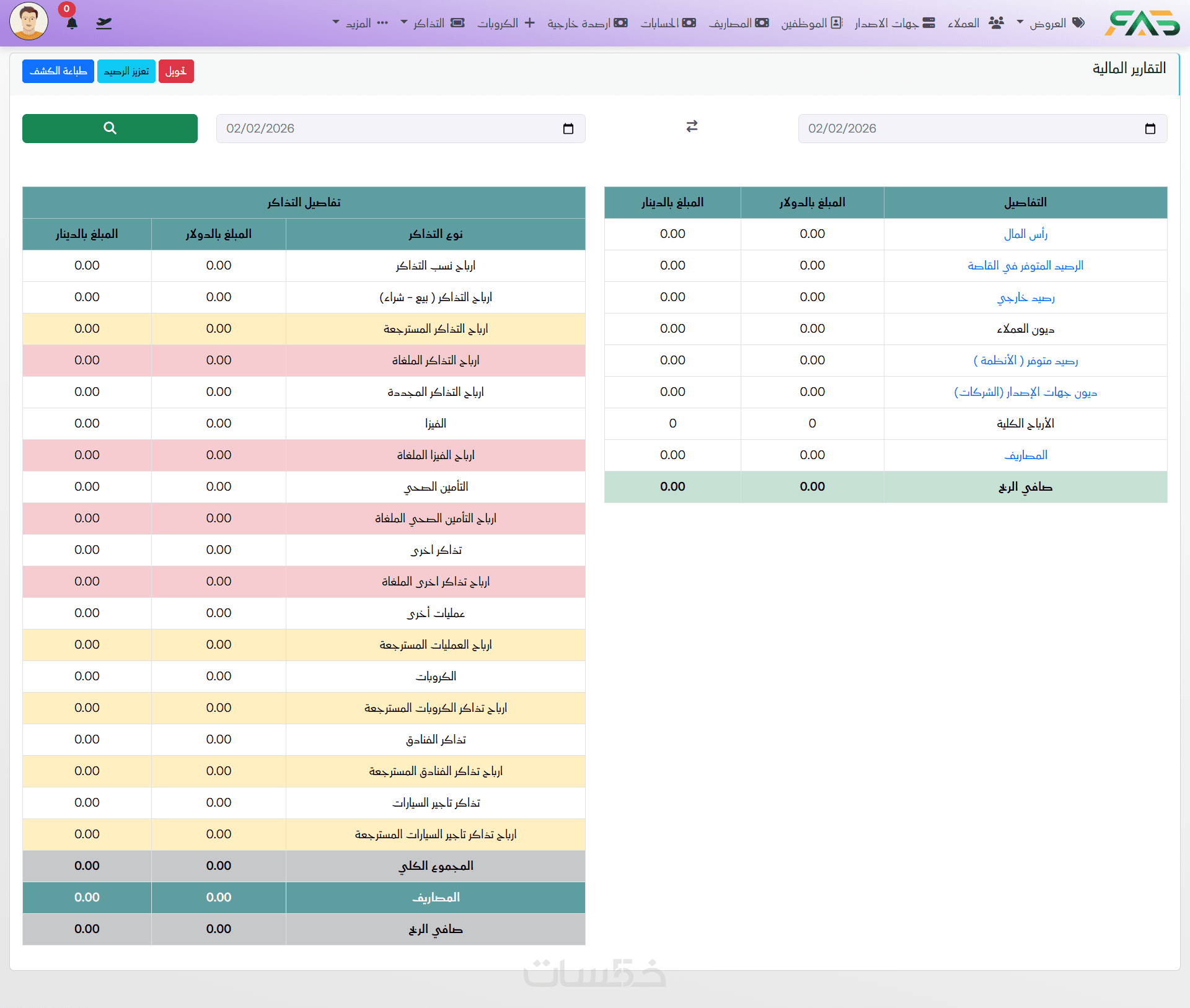Open the رصيد خارجي link
1190x1008 pixels.
pyautogui.click(x=1025, y=297)
